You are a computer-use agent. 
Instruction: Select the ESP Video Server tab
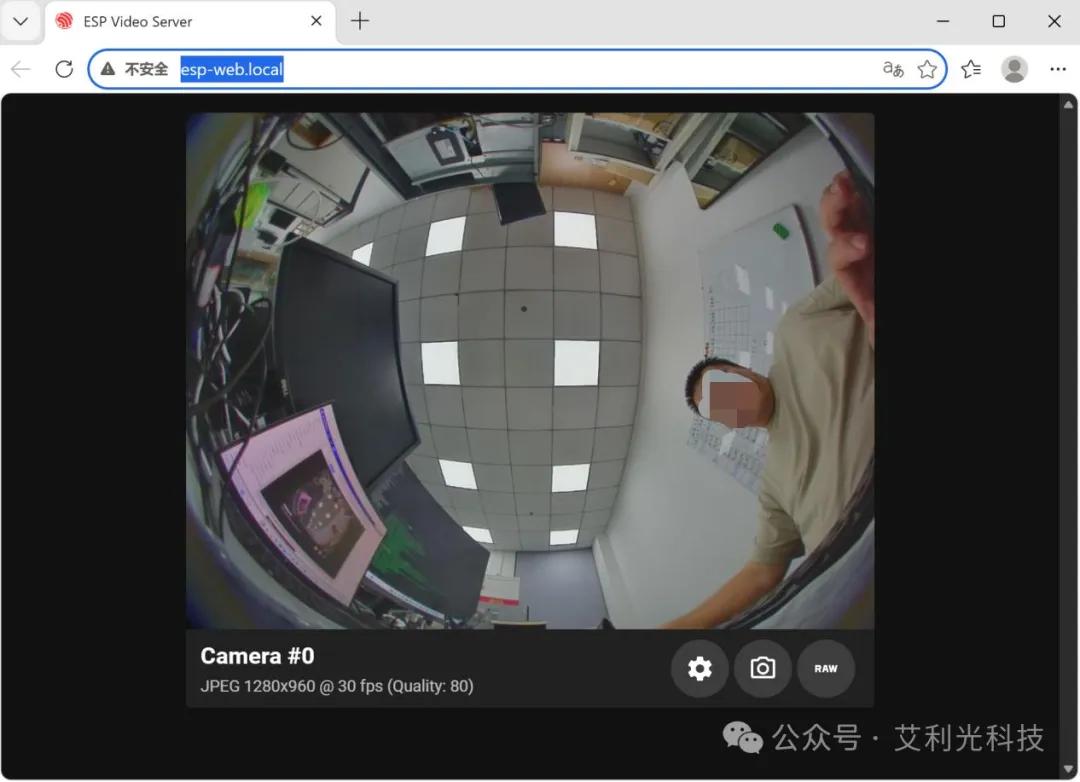pyautogui.click(x=190, y=21)
